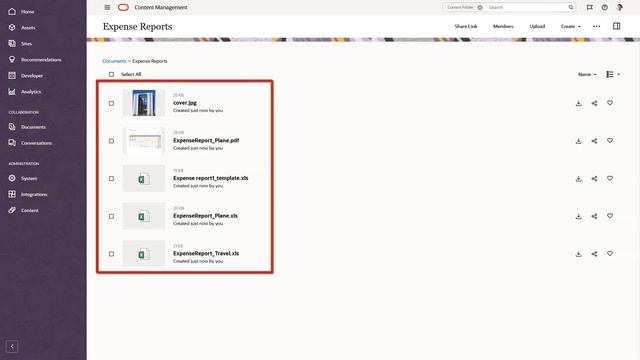Download Expense report1_template.xls

point(578,179)
